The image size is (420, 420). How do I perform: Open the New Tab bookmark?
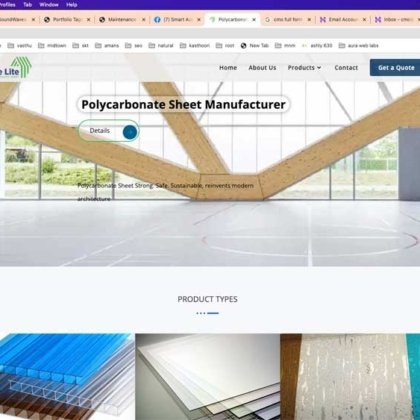pos(255,46)
